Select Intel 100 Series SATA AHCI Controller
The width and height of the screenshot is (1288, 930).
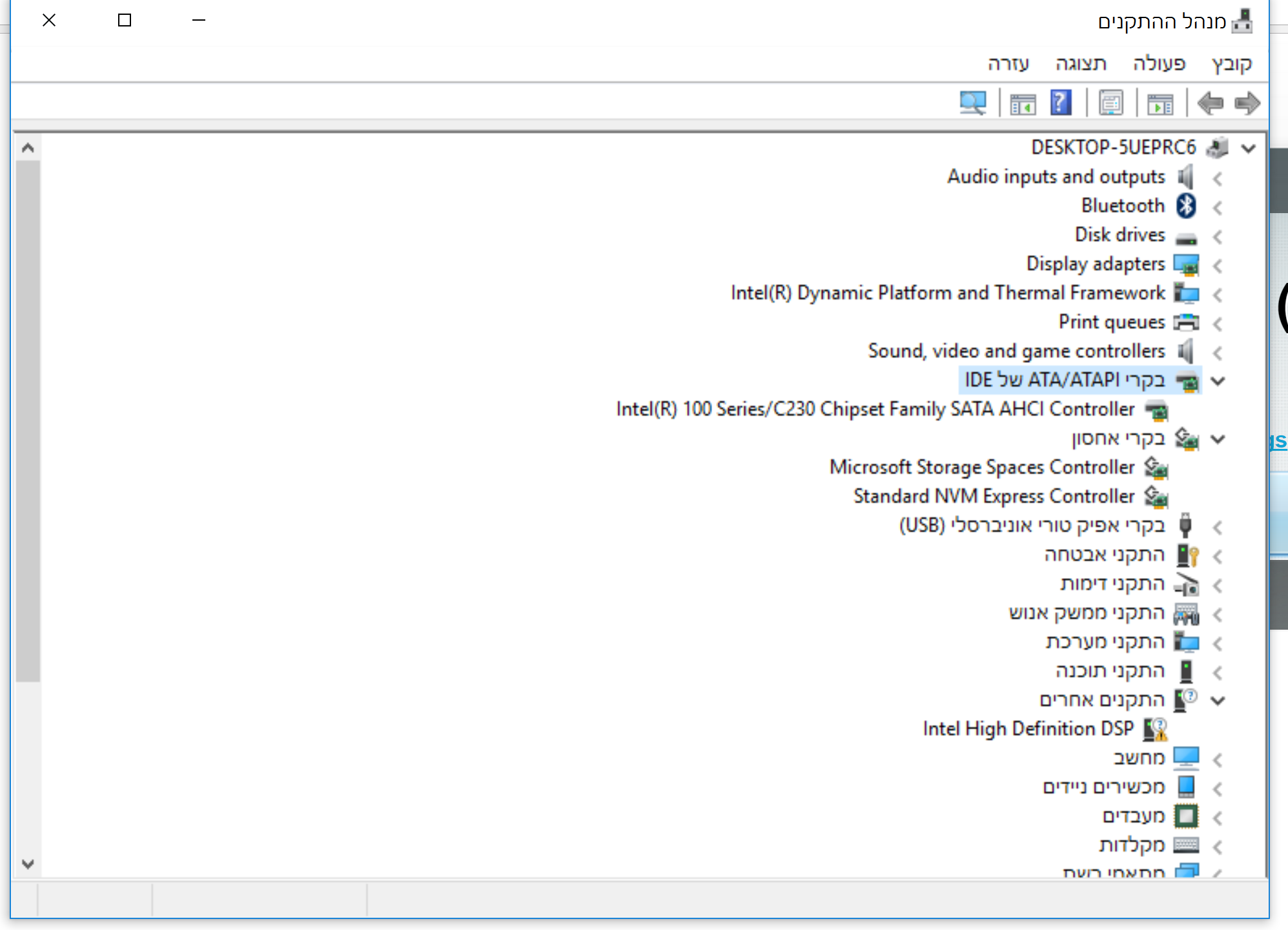[x=875, y=409]
